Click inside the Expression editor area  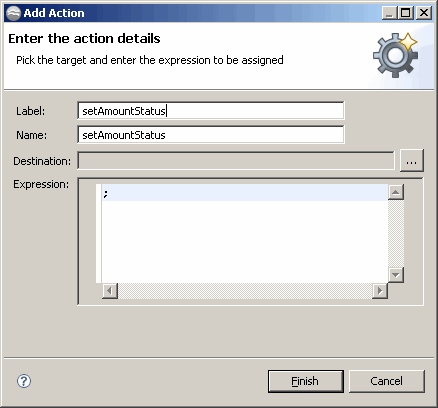coord(245,233)
